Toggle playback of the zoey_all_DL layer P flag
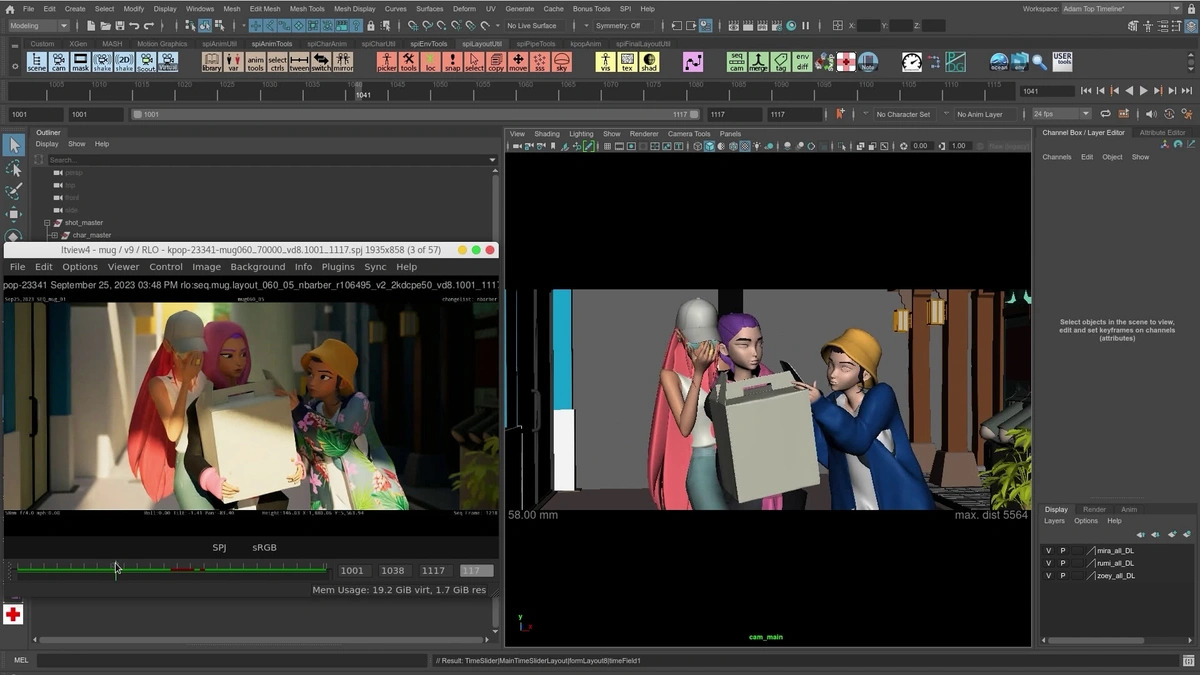Image resolution: width=1200 pixels, height=675 pixels. 1063,576
